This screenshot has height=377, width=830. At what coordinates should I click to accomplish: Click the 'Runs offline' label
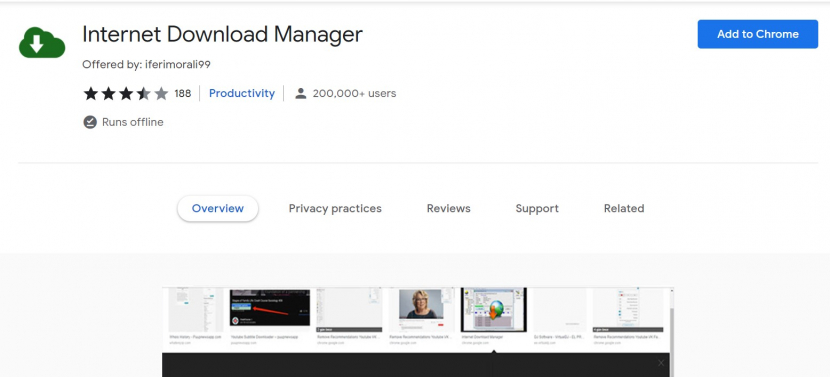pyautogui.click(x=132, y=122)
